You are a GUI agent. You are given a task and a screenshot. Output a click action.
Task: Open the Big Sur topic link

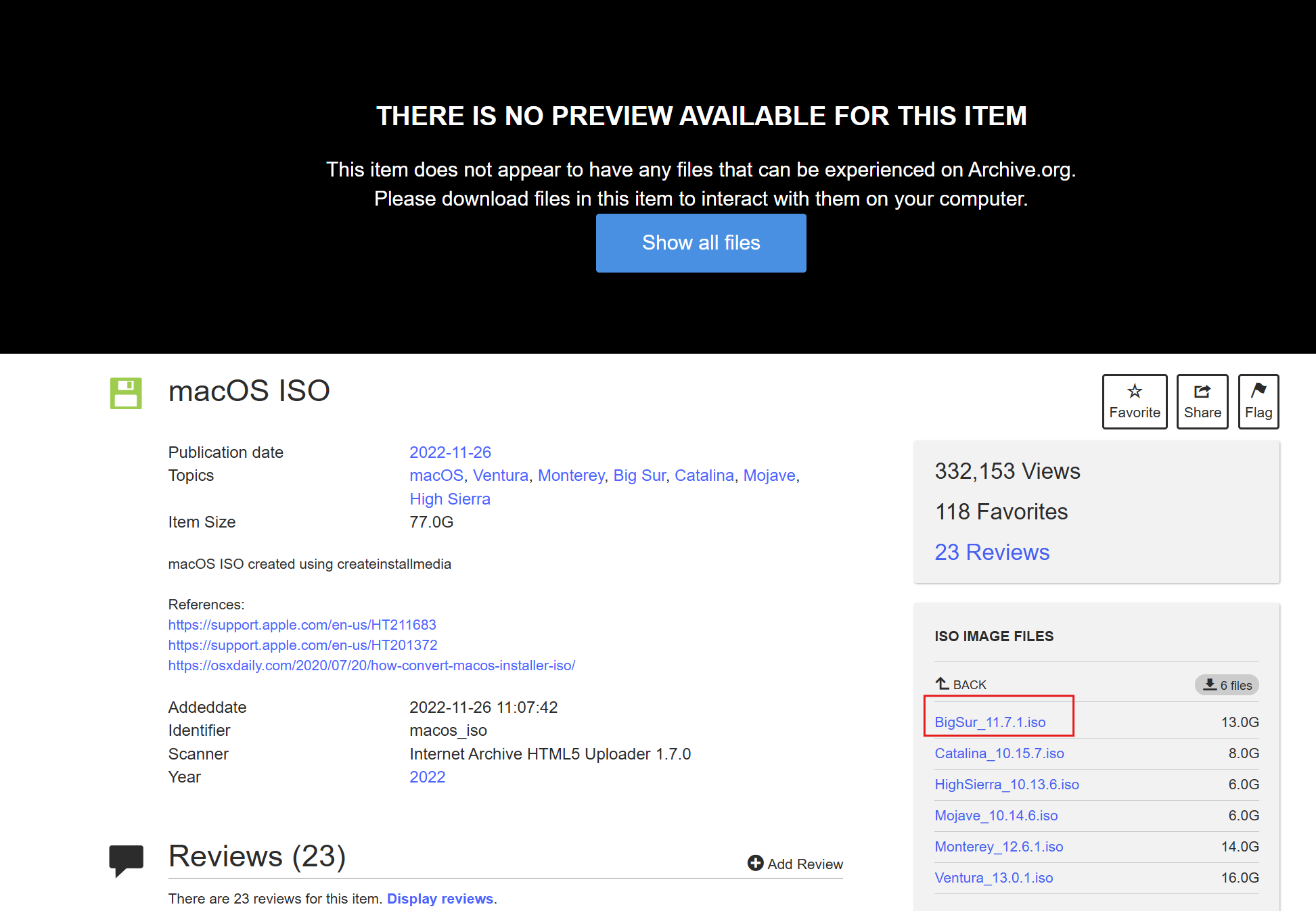click(x=639, y=475)
